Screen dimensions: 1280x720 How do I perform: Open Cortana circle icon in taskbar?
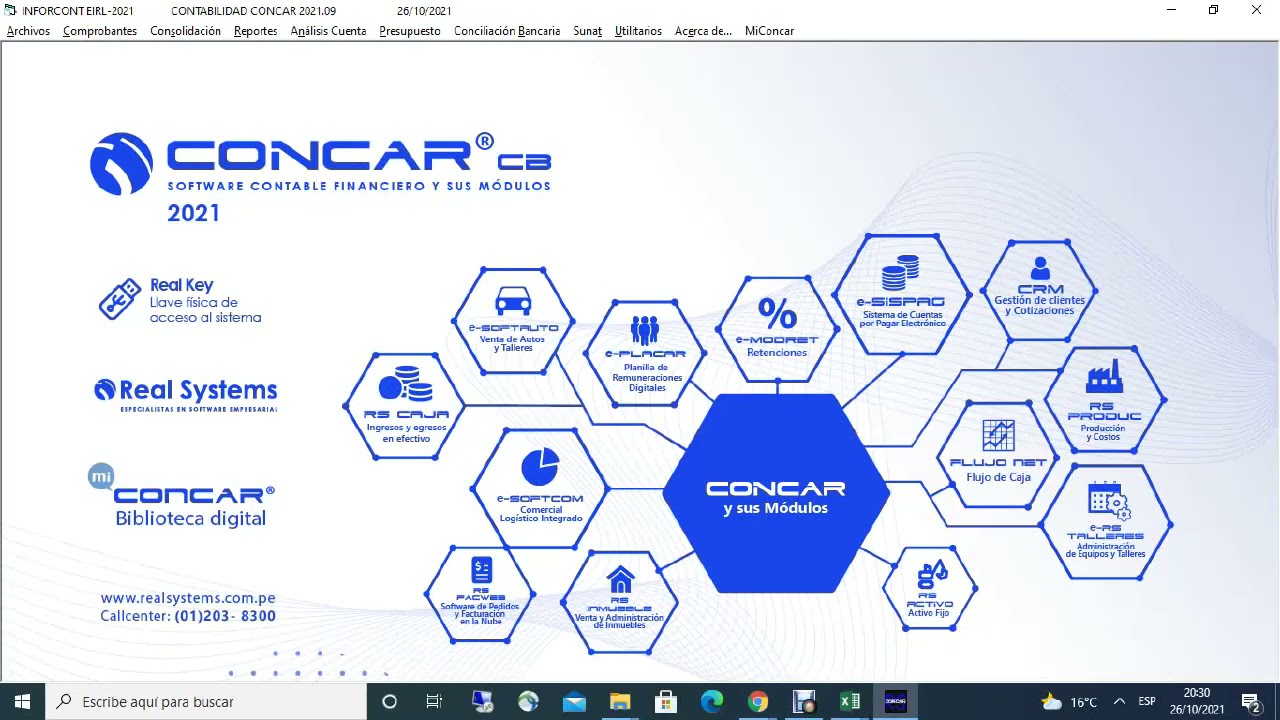pyautogui.click(x=390, y=702)
